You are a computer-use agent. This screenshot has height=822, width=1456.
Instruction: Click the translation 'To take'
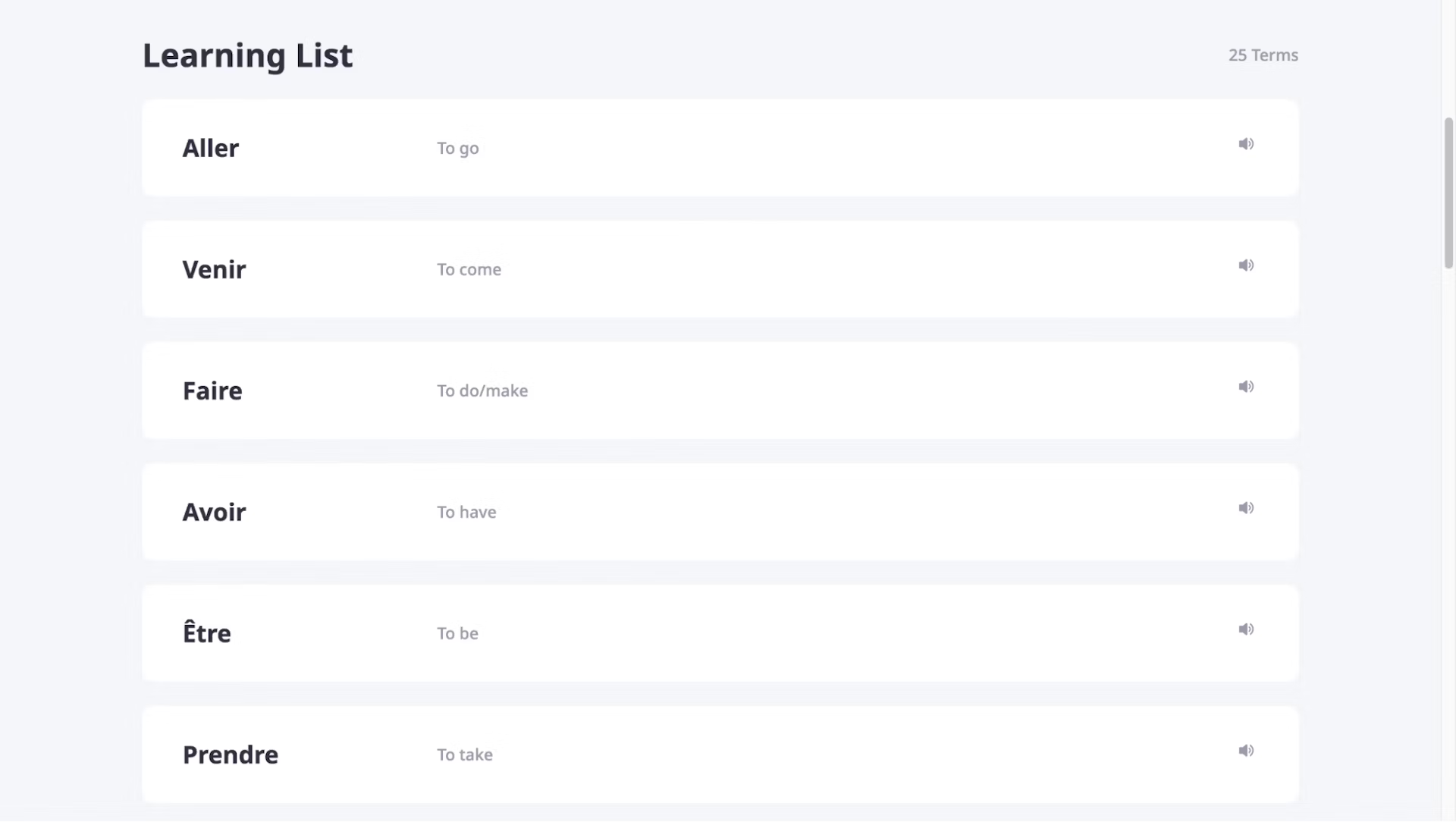click(465, 755)
